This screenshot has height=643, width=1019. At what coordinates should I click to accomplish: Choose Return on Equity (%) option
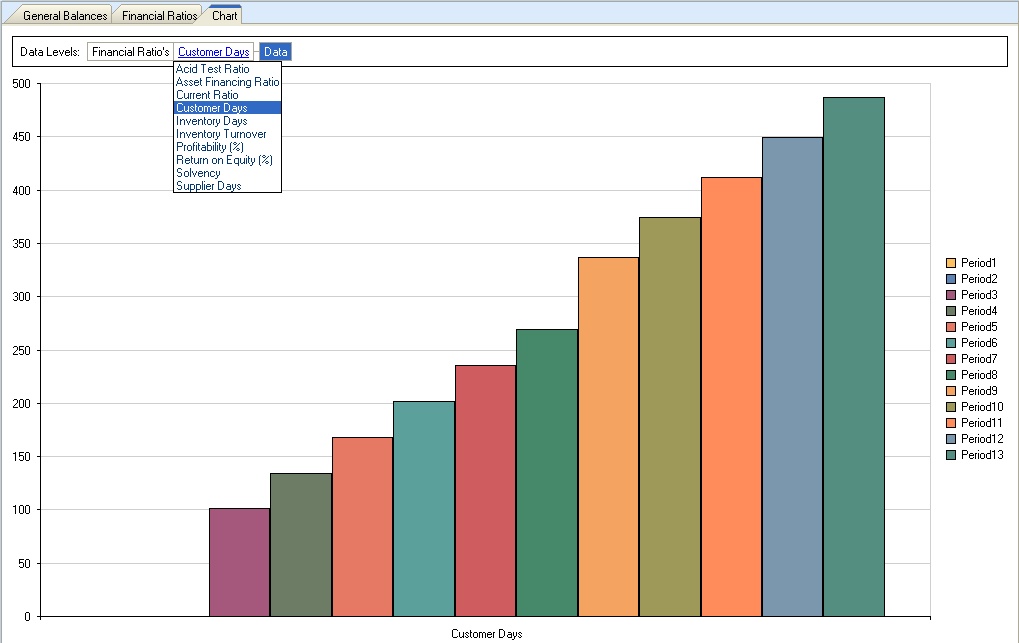click(224, 160)
